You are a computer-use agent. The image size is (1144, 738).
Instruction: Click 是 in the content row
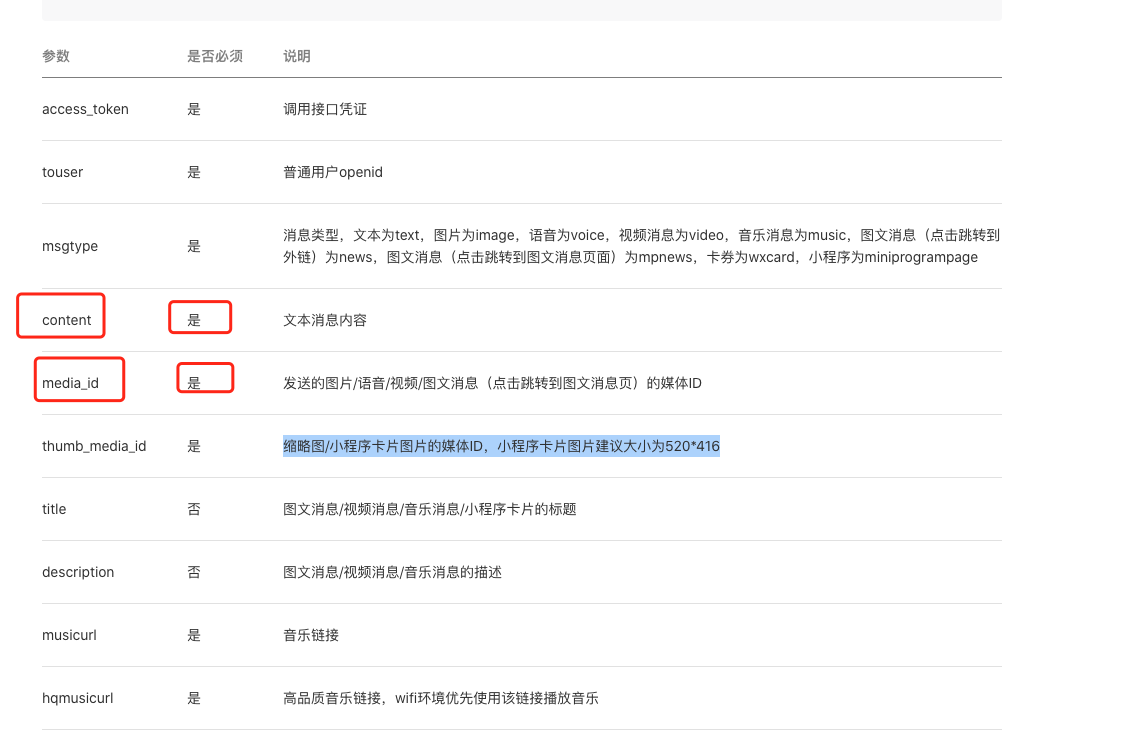click(x=193, y=320)
